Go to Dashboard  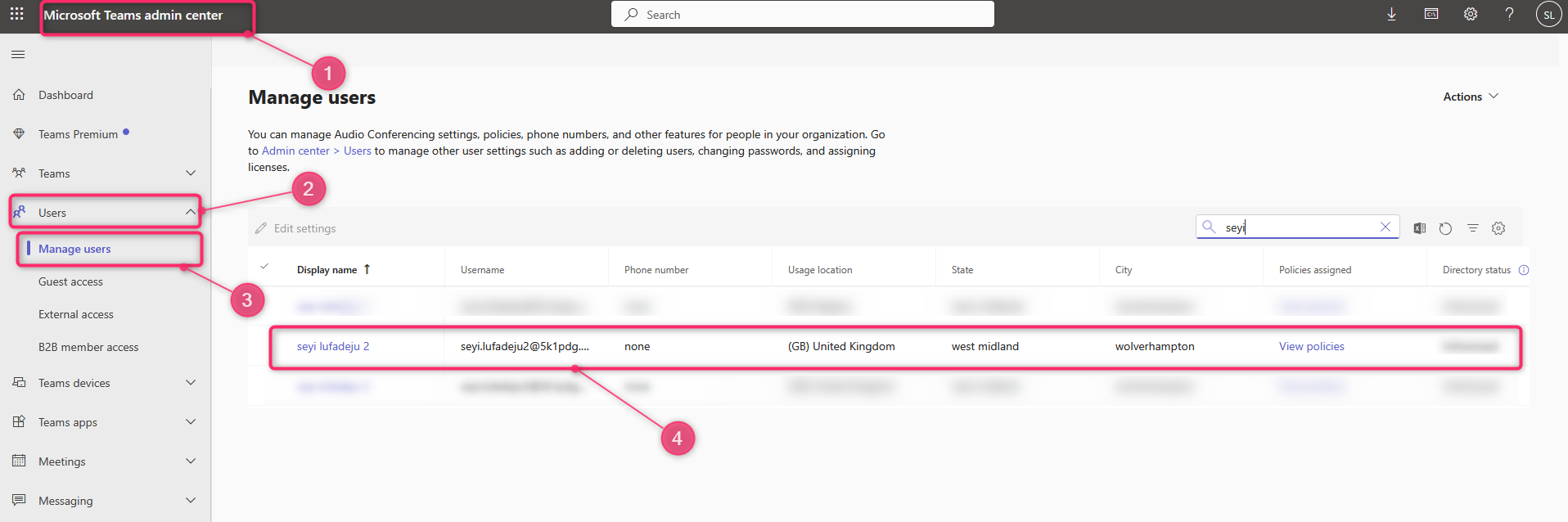65,95
